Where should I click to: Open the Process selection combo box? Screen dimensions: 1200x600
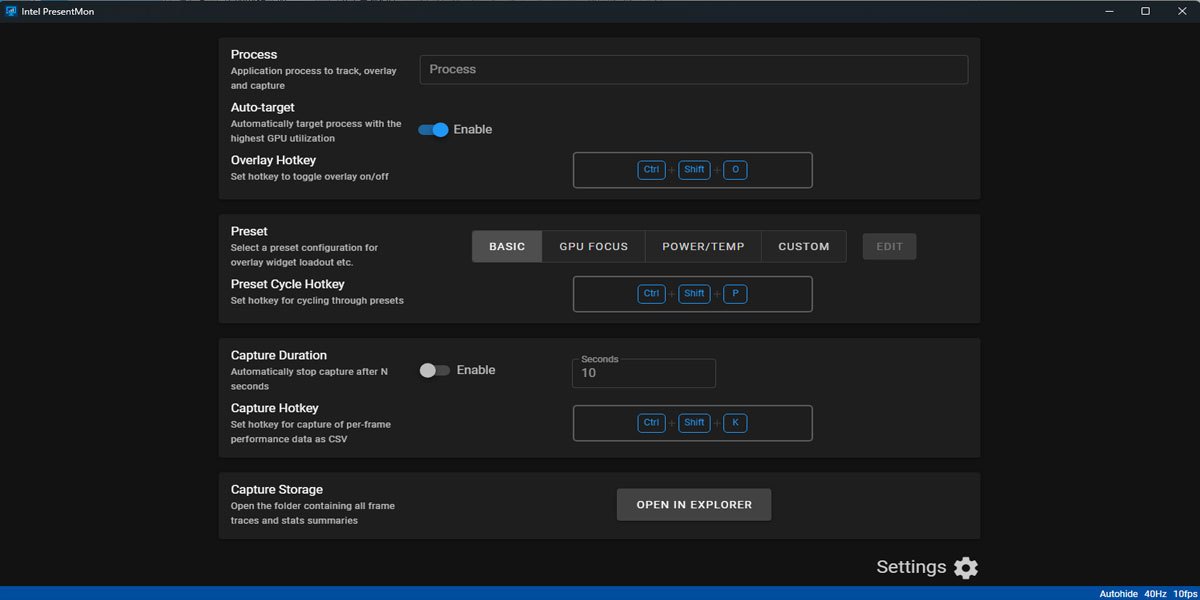(693, 70)
